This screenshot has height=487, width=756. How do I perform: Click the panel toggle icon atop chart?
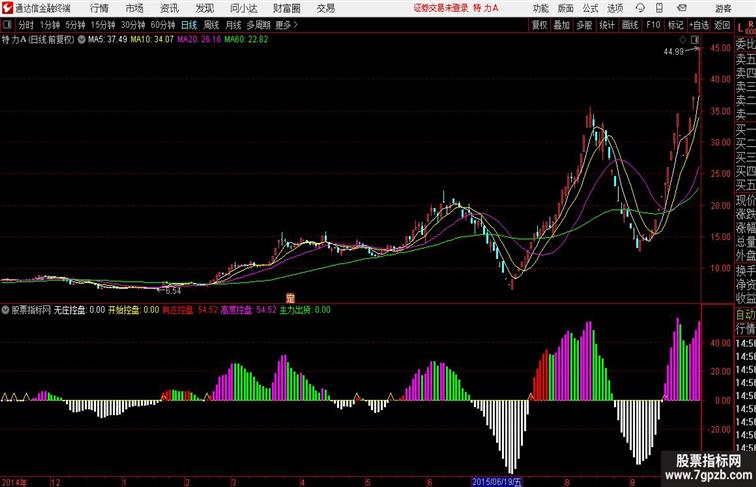(695, 40)
